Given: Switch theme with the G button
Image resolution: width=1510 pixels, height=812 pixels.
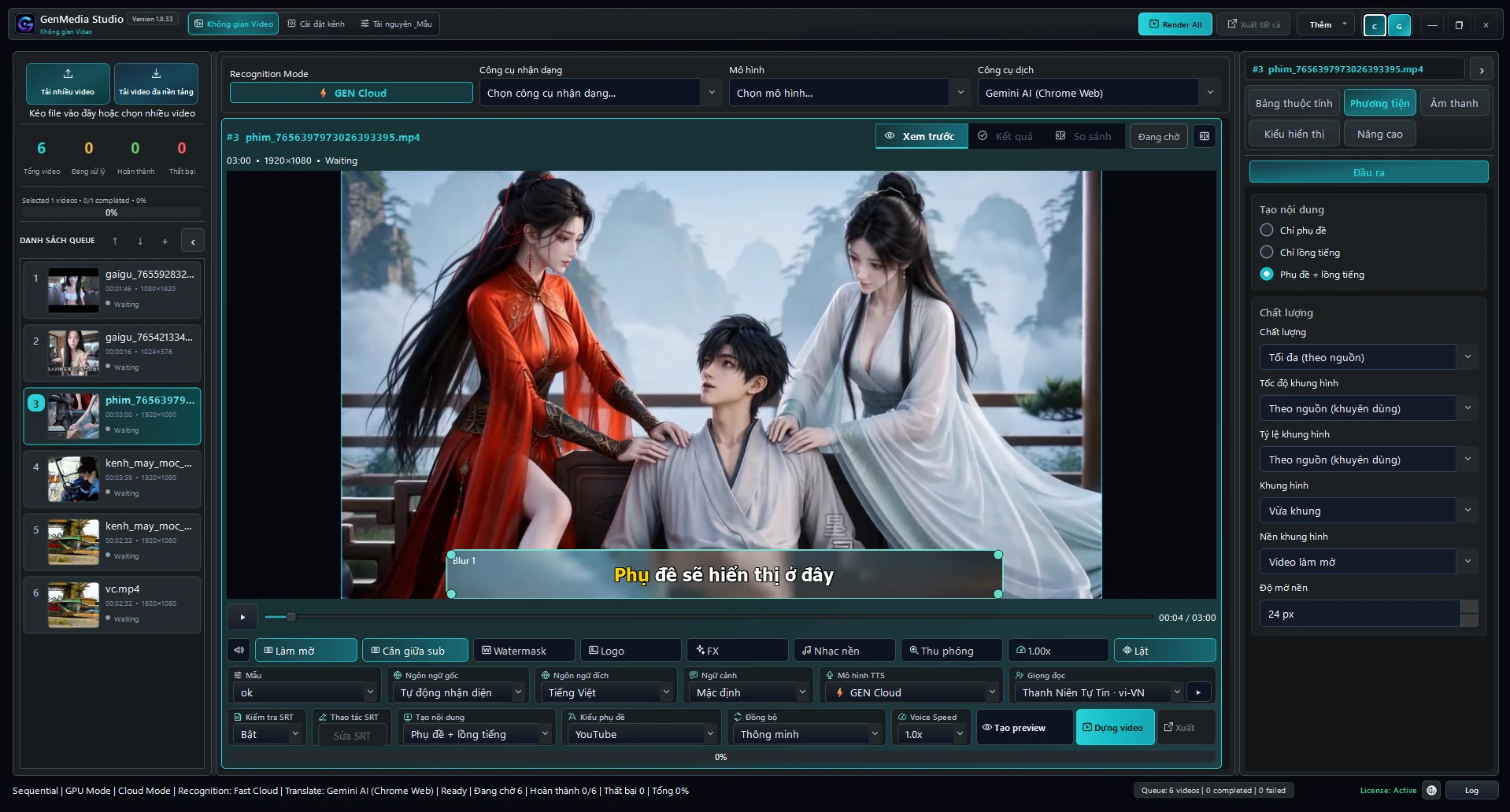Looking at the screenshot, I should [1399, 25].
